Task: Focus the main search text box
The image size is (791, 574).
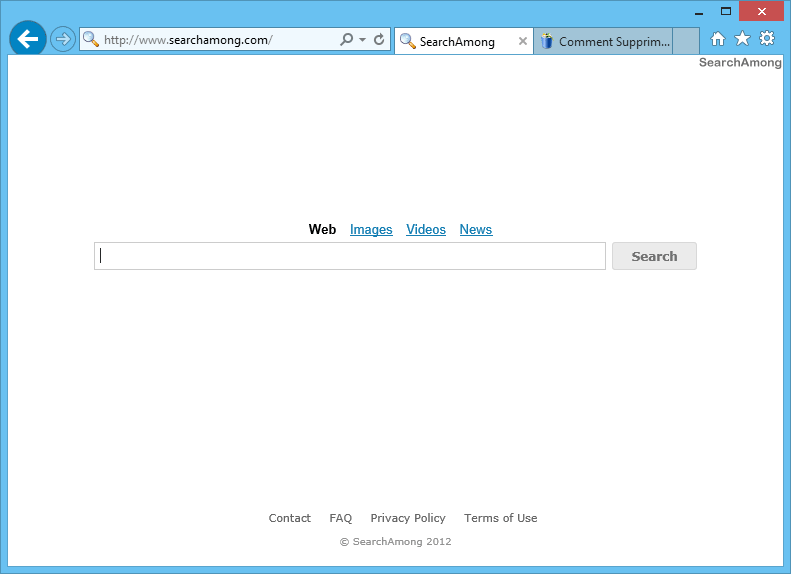Action: (x=350, y=256)
